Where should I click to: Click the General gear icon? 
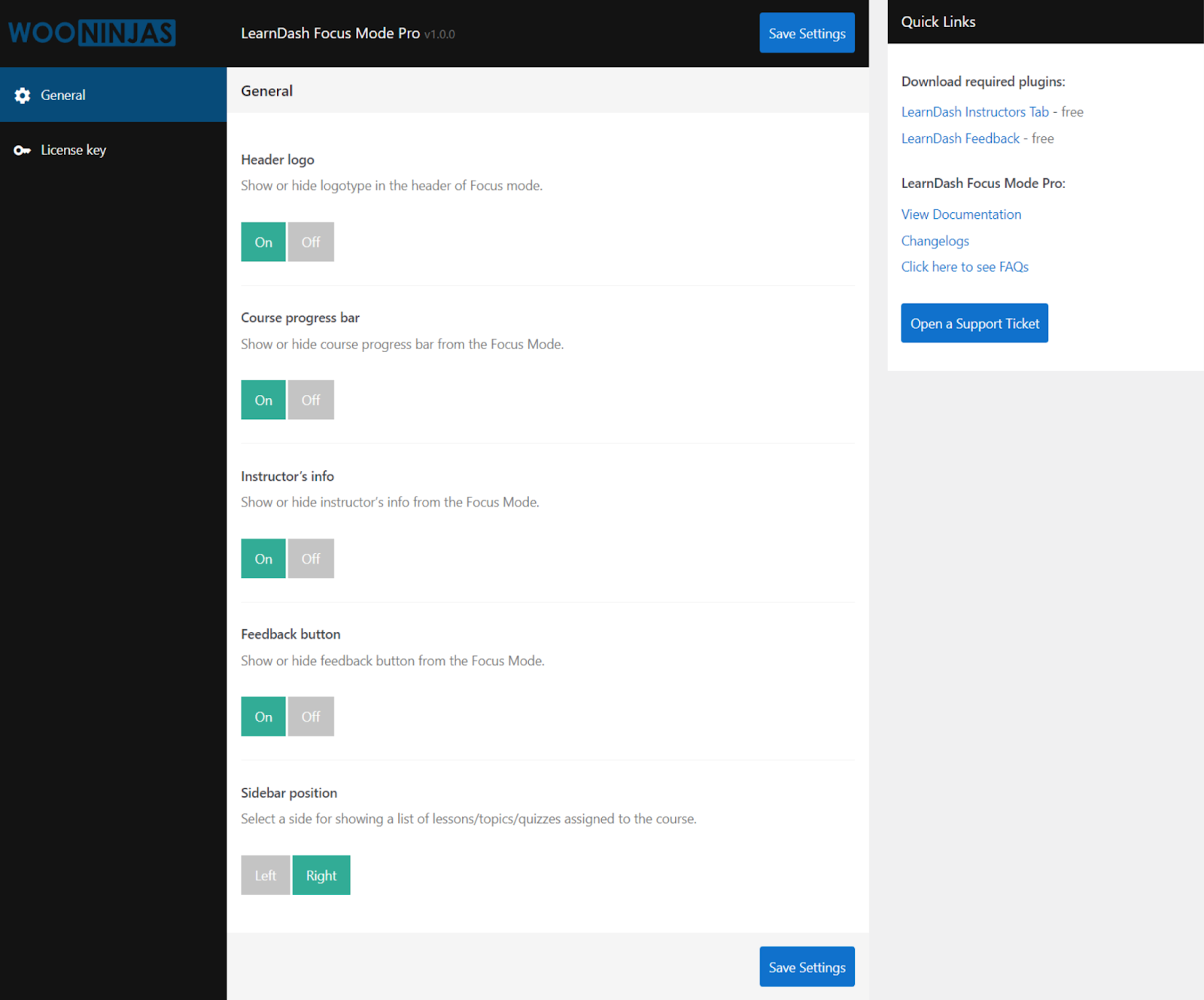click(23, 96)
